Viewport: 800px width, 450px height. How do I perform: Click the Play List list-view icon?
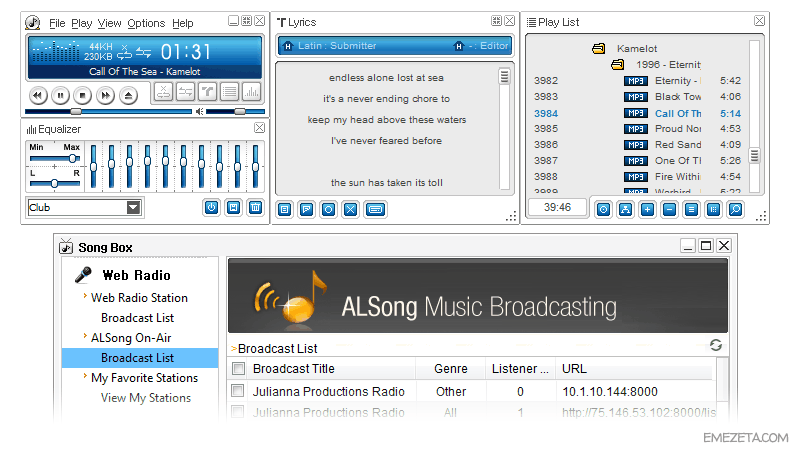tap(691, 209)
